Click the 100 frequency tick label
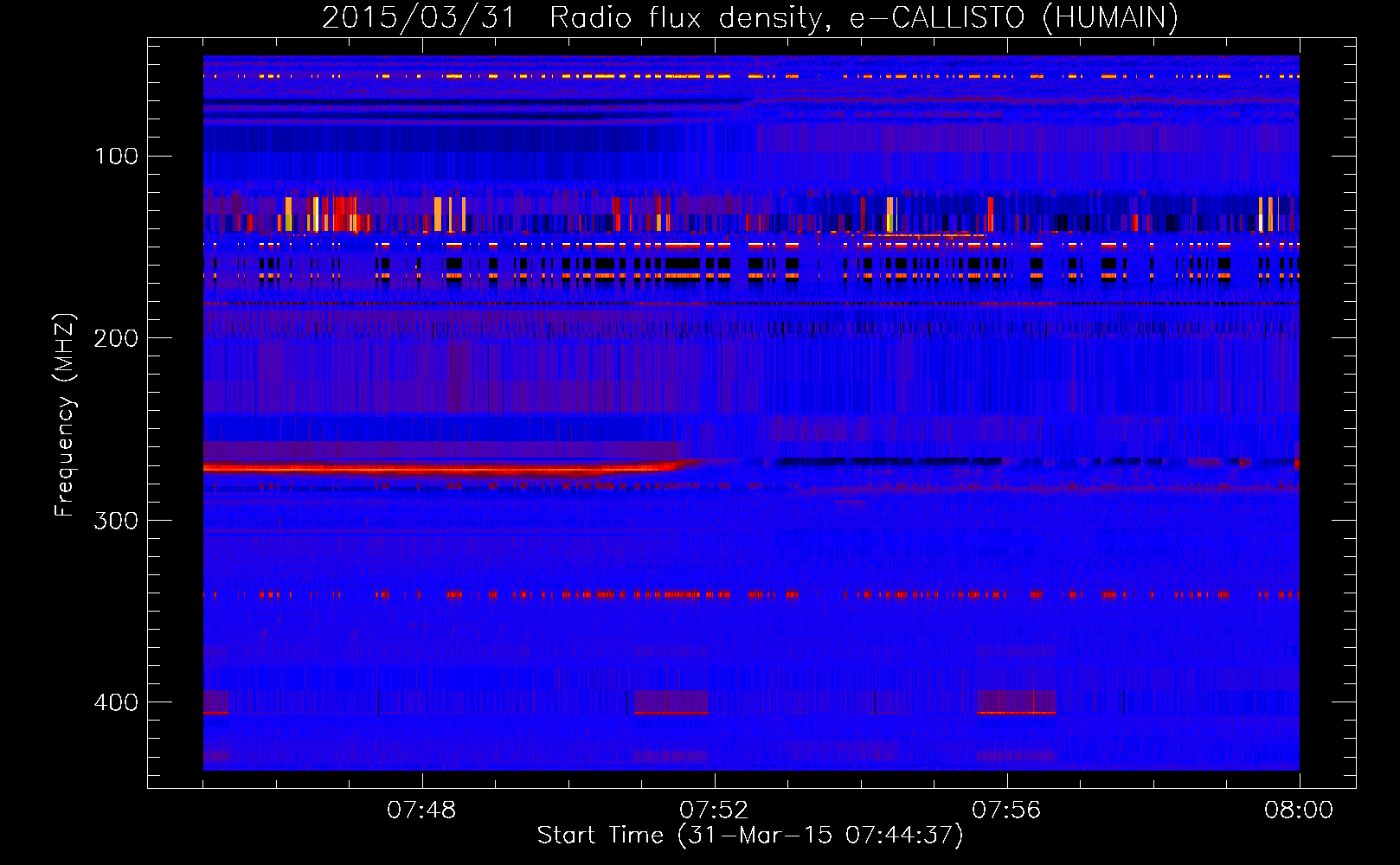Viewport: 1400px width, 865px height. (117, 156)
